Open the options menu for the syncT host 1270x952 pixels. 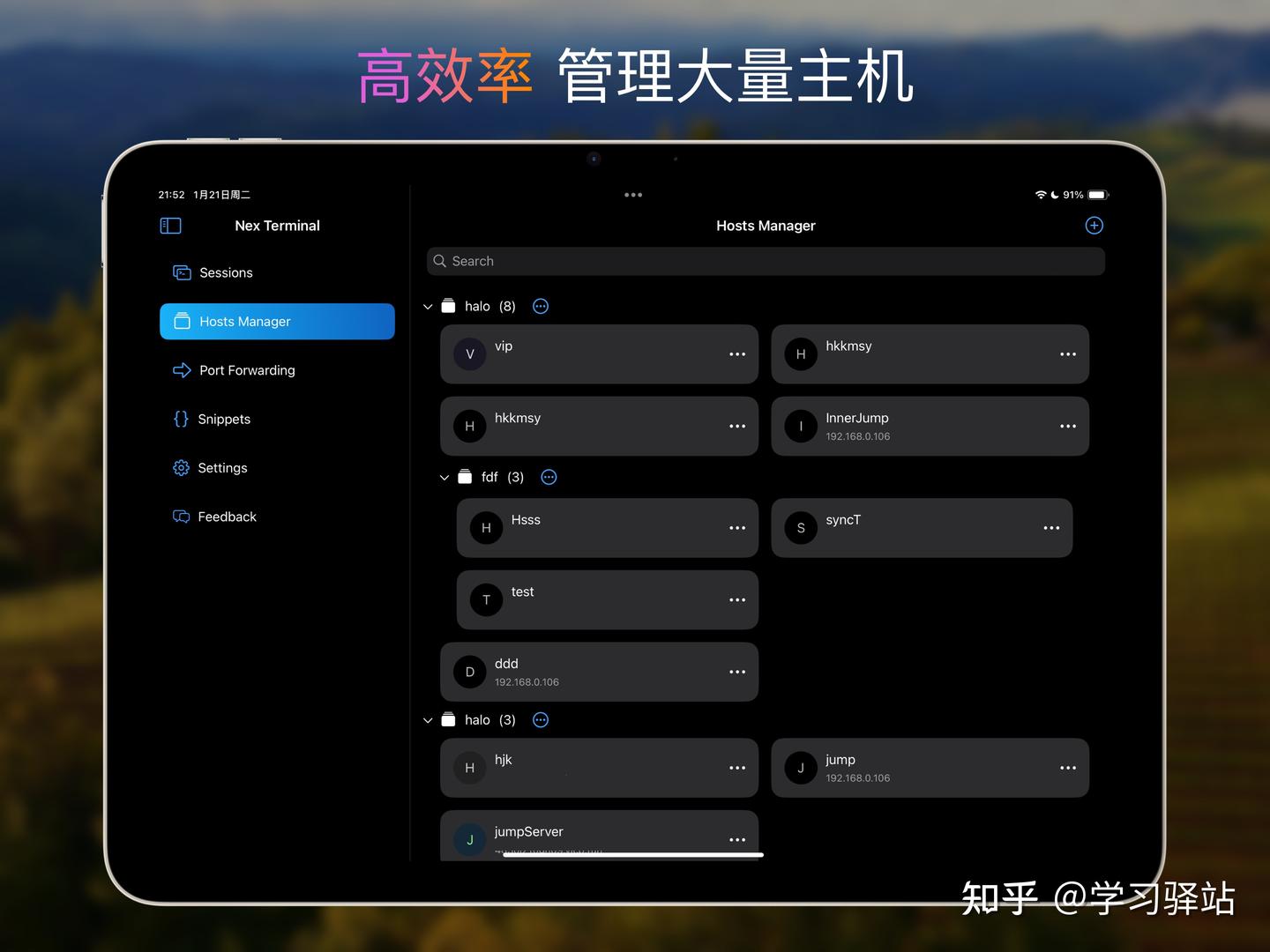[x=1051, y=528]
